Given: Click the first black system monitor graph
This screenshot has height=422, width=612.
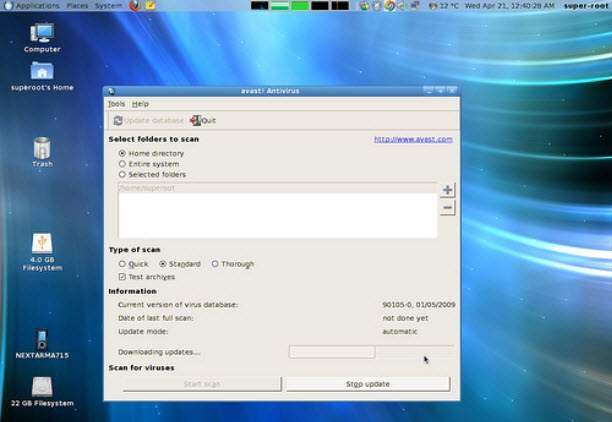Looking at the screenshot, I should [x=260, y=5].
